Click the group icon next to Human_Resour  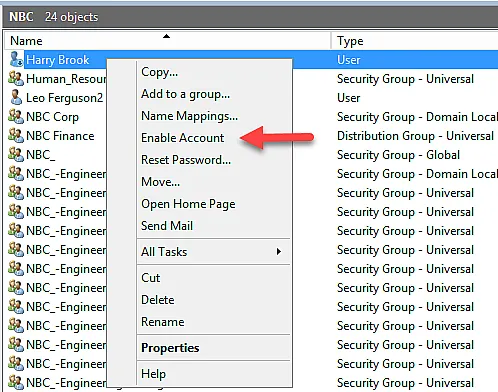coord(16,78)
